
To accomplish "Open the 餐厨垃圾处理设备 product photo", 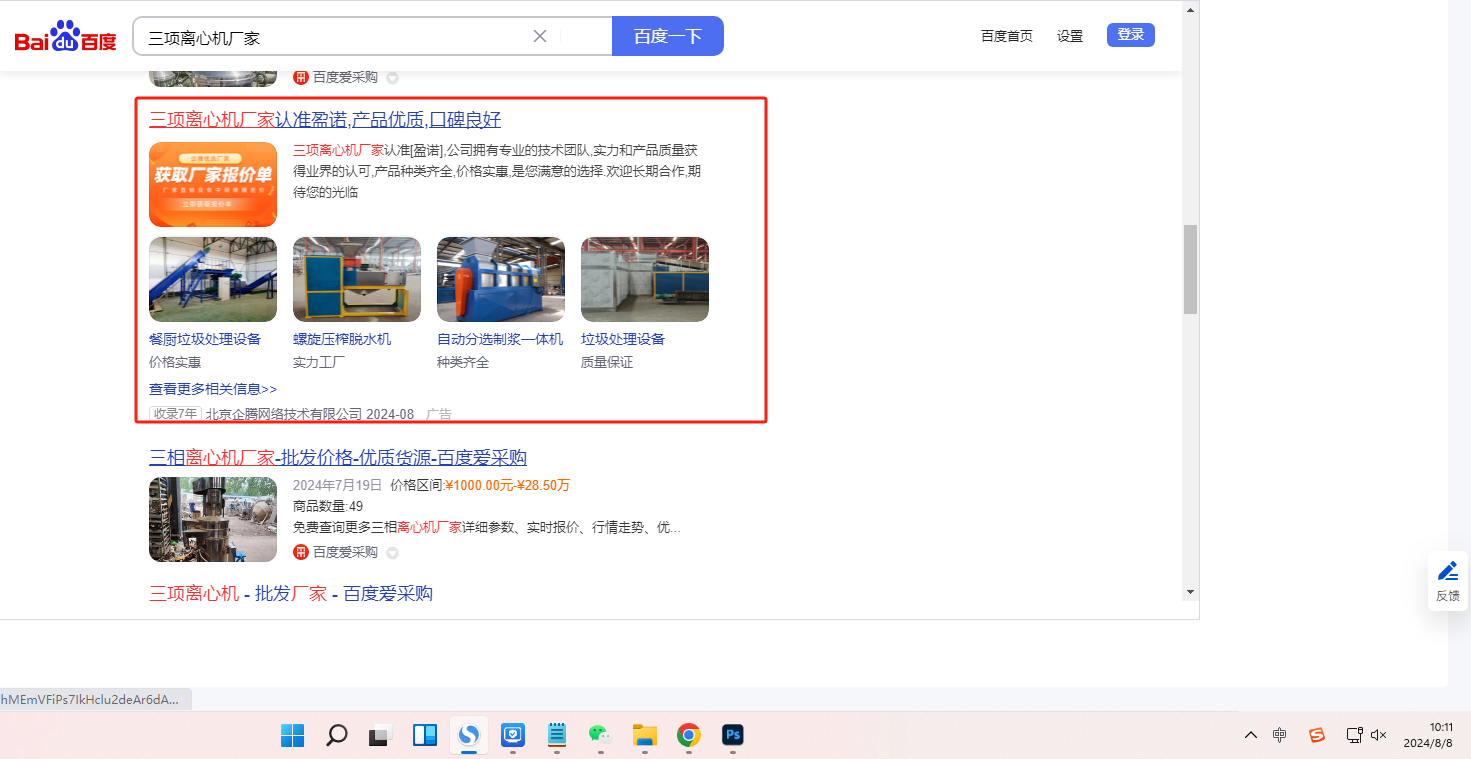I will 213,279.
